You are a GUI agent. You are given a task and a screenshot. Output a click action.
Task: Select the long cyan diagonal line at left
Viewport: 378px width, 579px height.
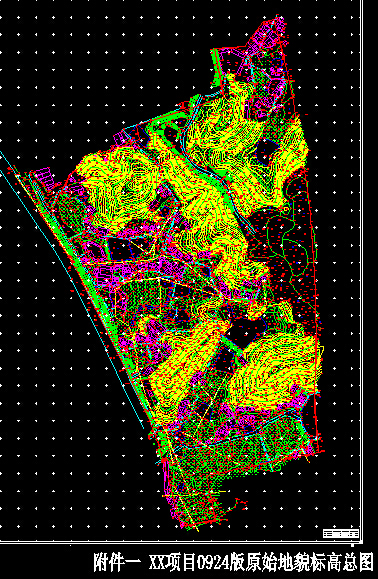pos(72,290)
